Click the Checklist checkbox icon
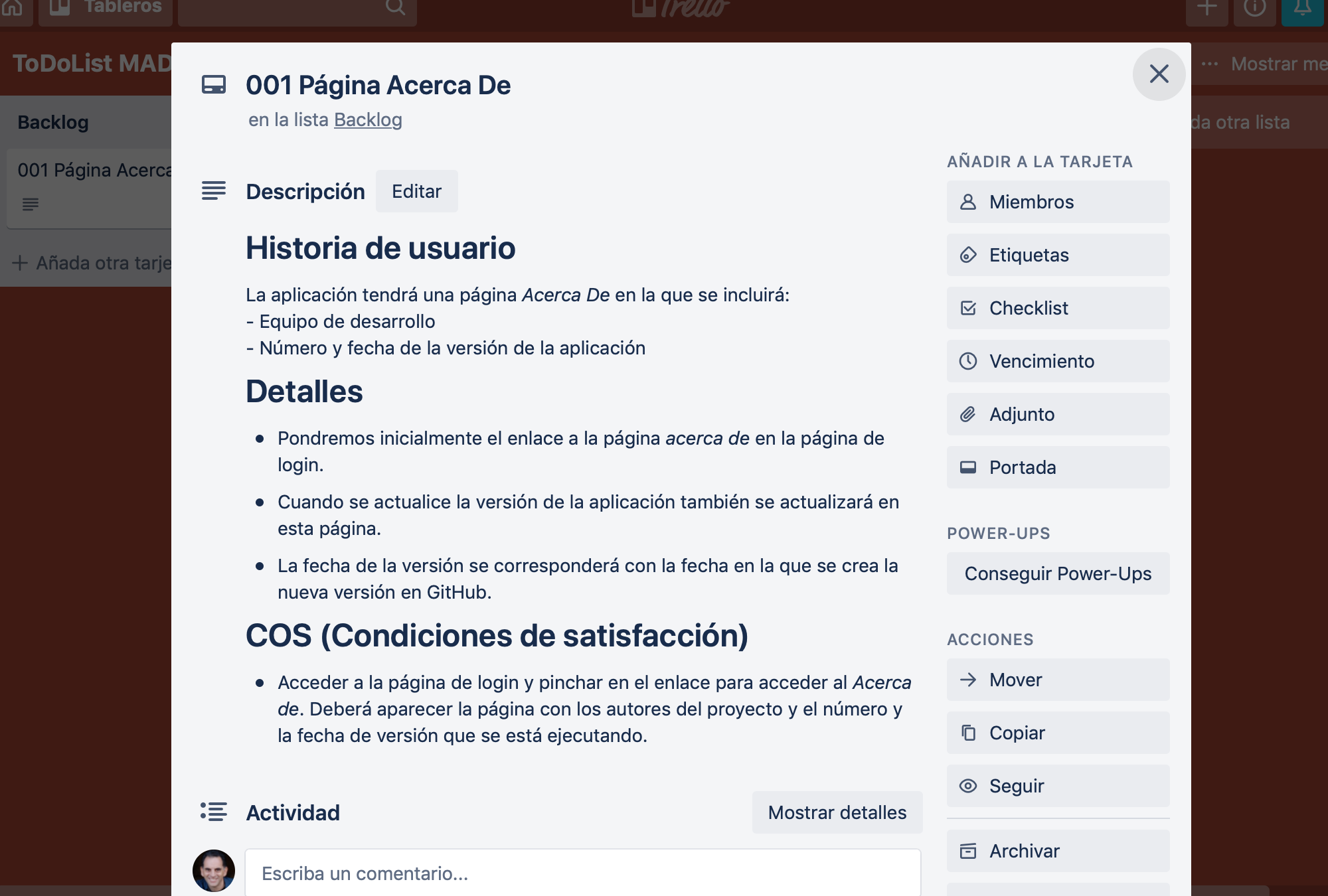The height and width of the screenshot is (896, 1328). [x=968, y=308]
